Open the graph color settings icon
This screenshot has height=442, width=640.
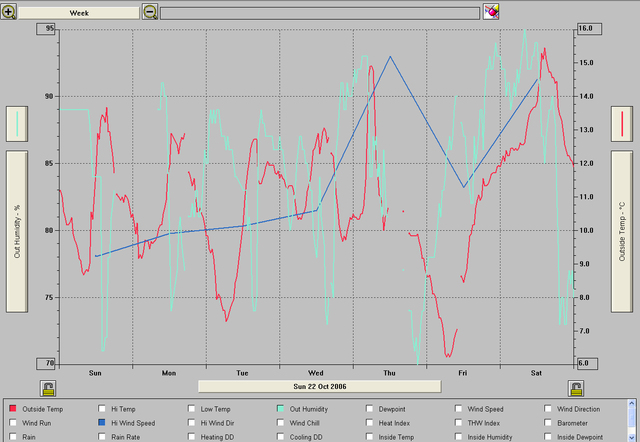(491, 12)
